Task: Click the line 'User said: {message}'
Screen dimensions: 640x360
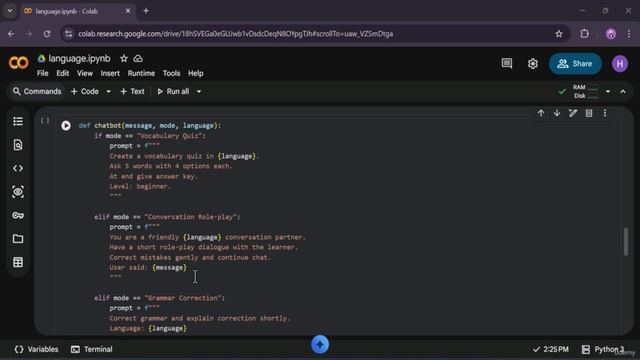Action: point(148,267)
